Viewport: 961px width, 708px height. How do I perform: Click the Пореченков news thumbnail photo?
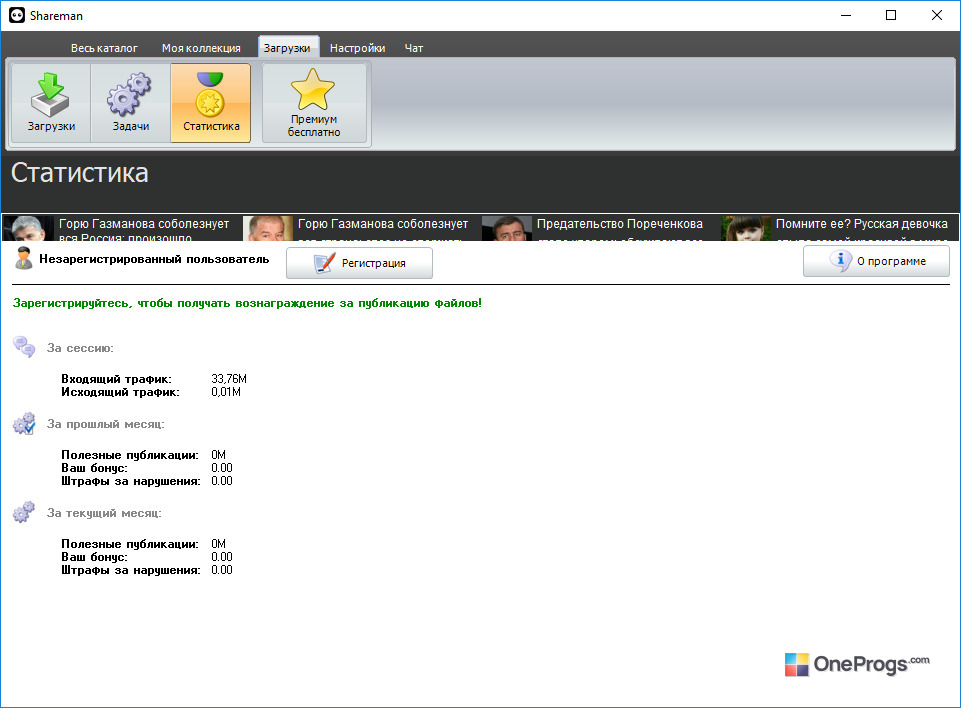click(x=507, y=228)
